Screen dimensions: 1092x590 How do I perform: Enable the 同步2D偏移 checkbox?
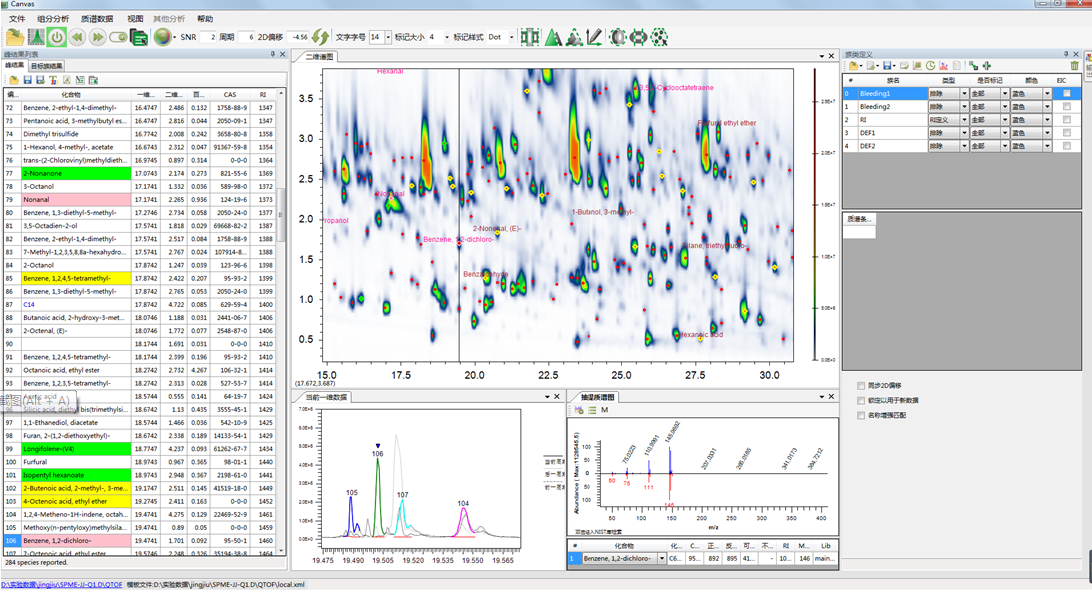tap(861, 385)
